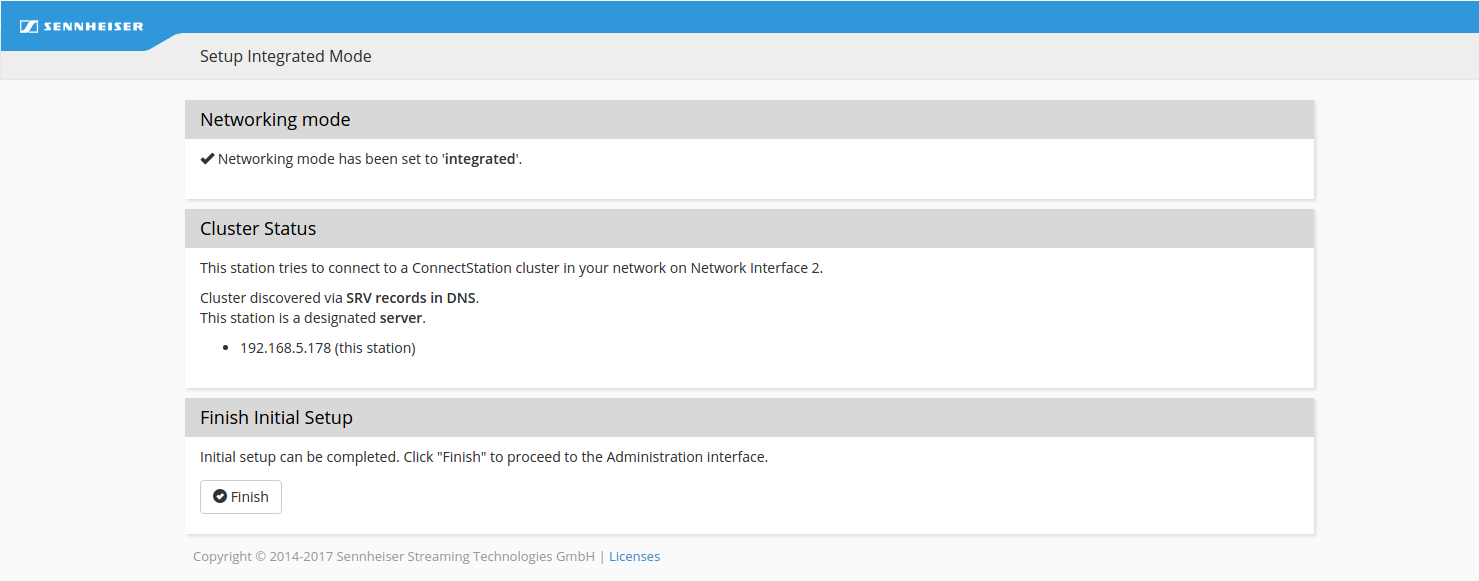Image resolution: width=1479 pixels, height=581 pixels.
Task: Click the circled check icon inside the Finish button
Action: point(220,497)
